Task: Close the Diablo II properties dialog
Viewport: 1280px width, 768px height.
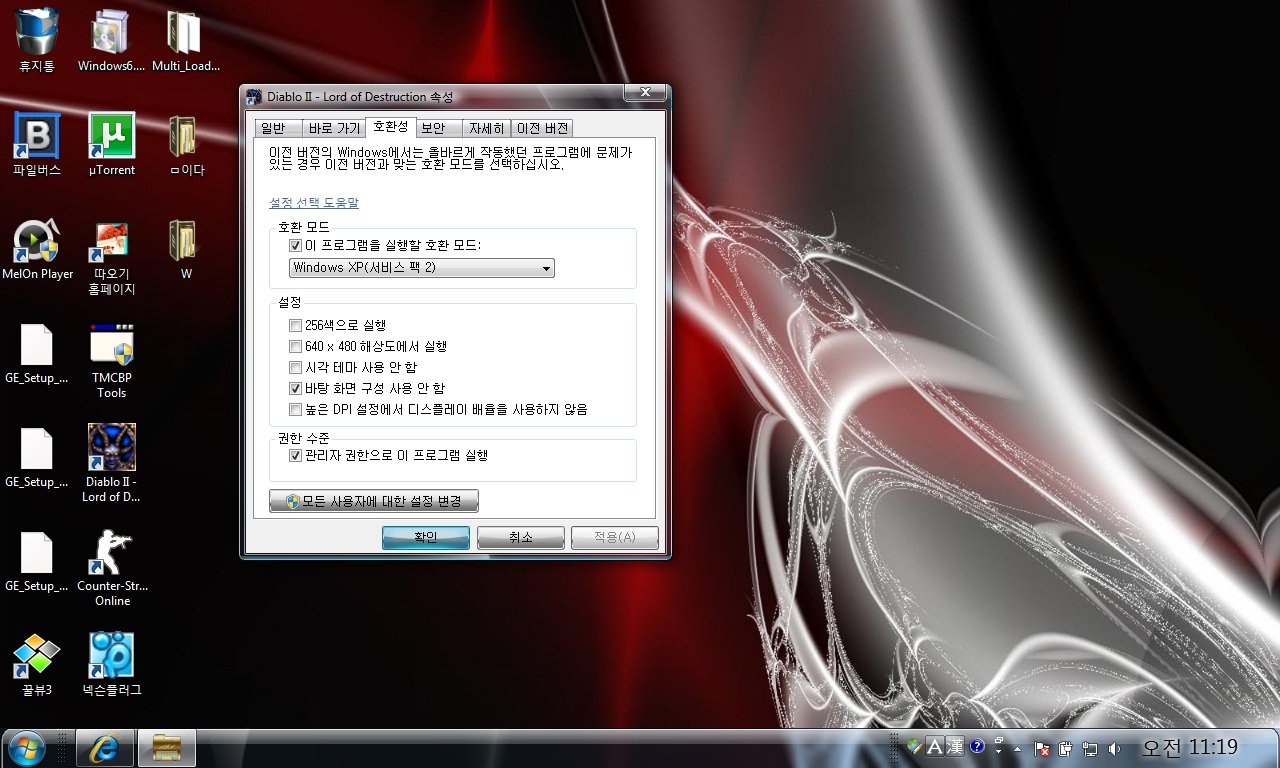Action: (645, 93)
